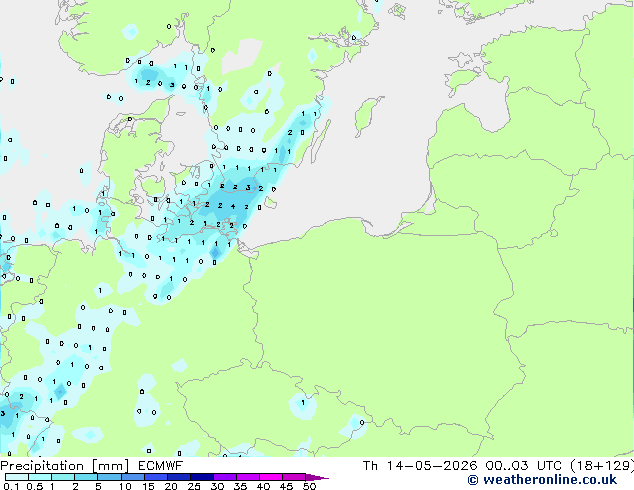Click the '15' legend scale label
The height and width of the screenshot is (490, 634).
(x=148, y=486)
